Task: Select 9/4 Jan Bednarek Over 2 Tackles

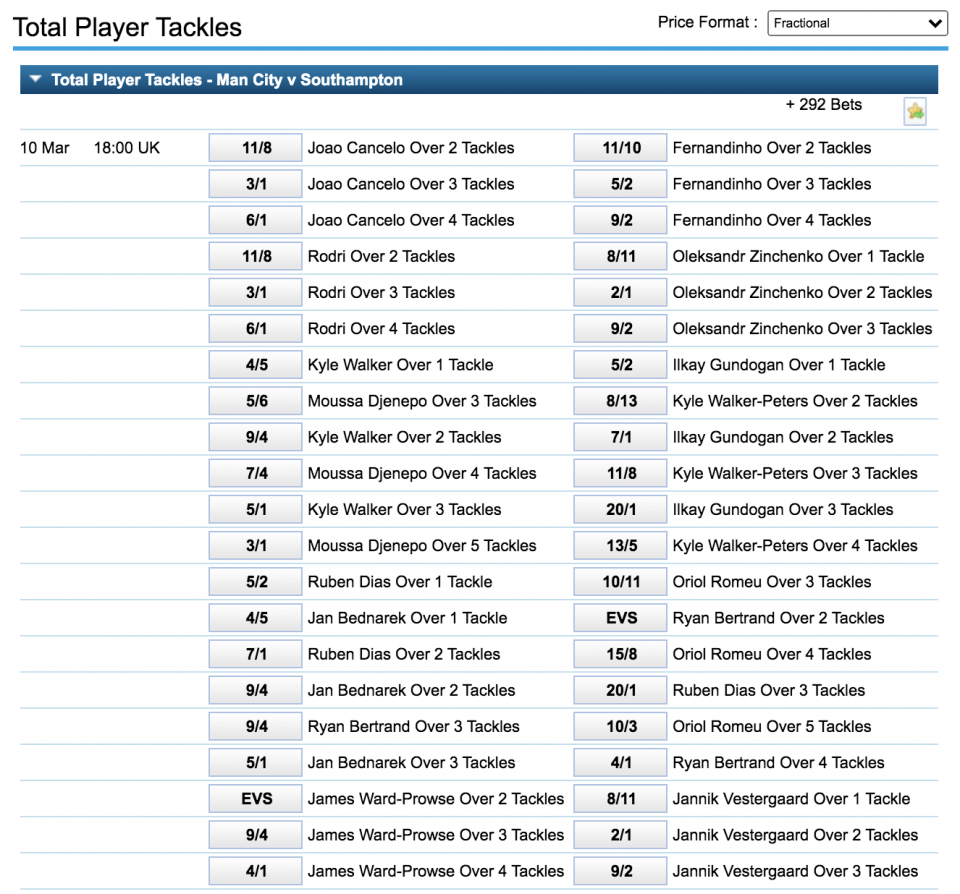Action: pyautogui.click(x=255, y=689)
